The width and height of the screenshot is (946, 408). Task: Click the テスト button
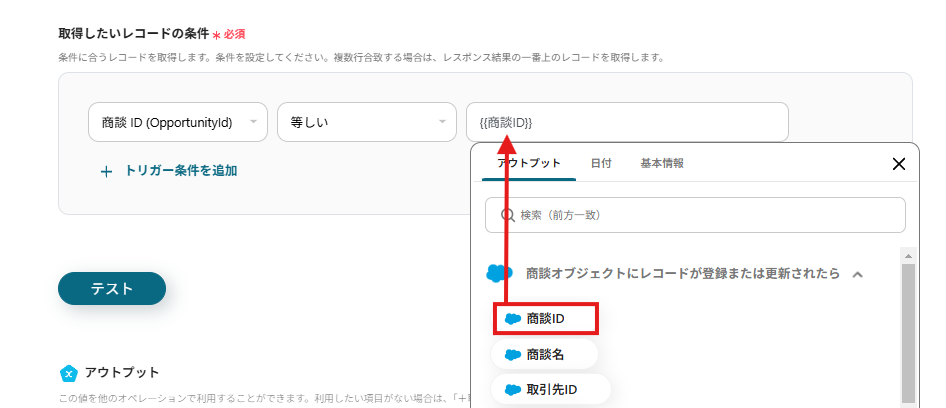point(112,288)
